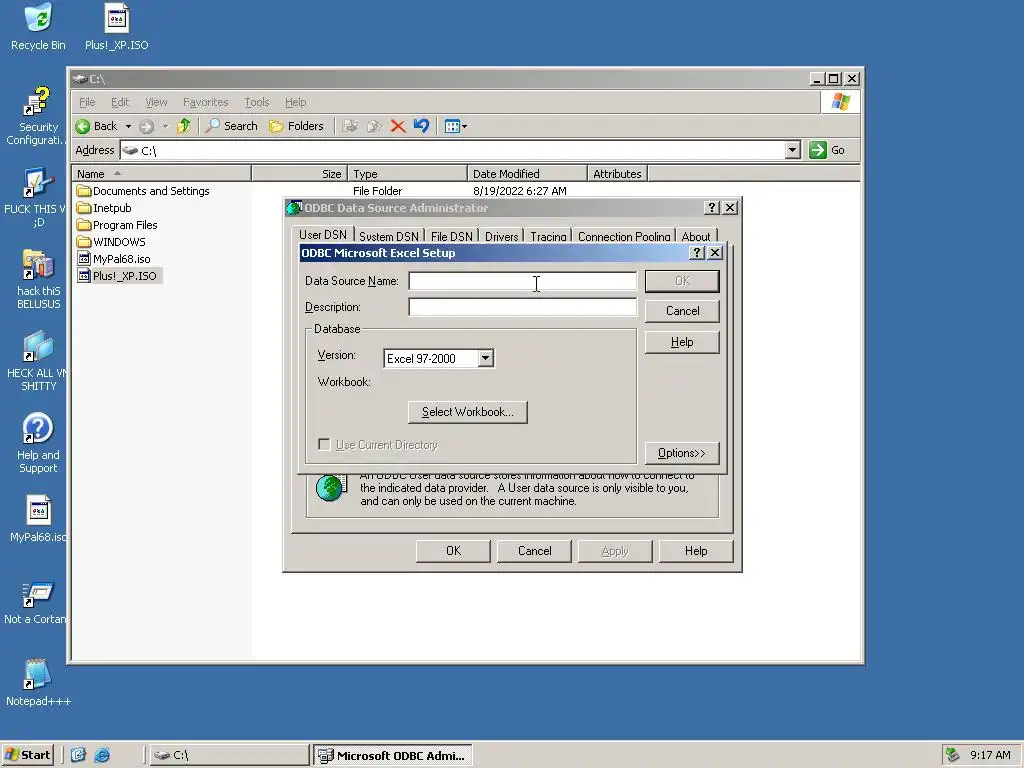1024x768 pixels.
Task: Click Show Desktop quick launch icon
Action: pos(78,755)
